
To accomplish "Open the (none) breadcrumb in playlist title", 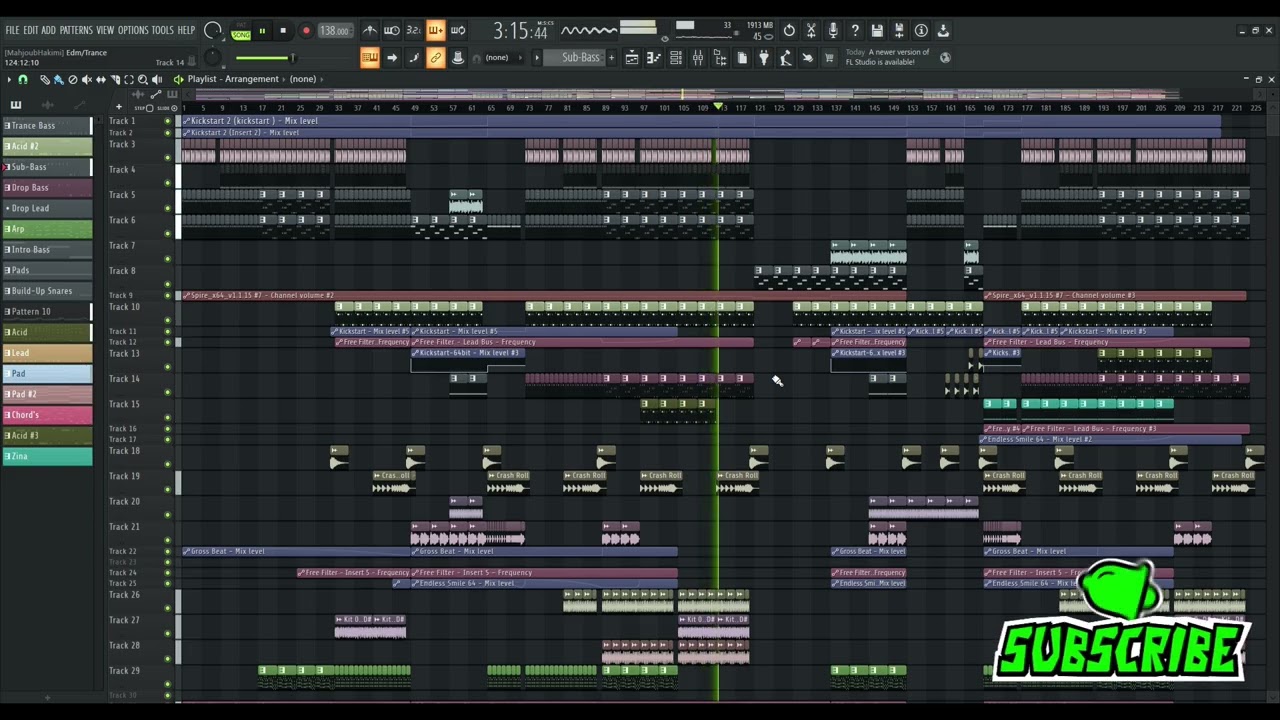I will tap(302, 79).
